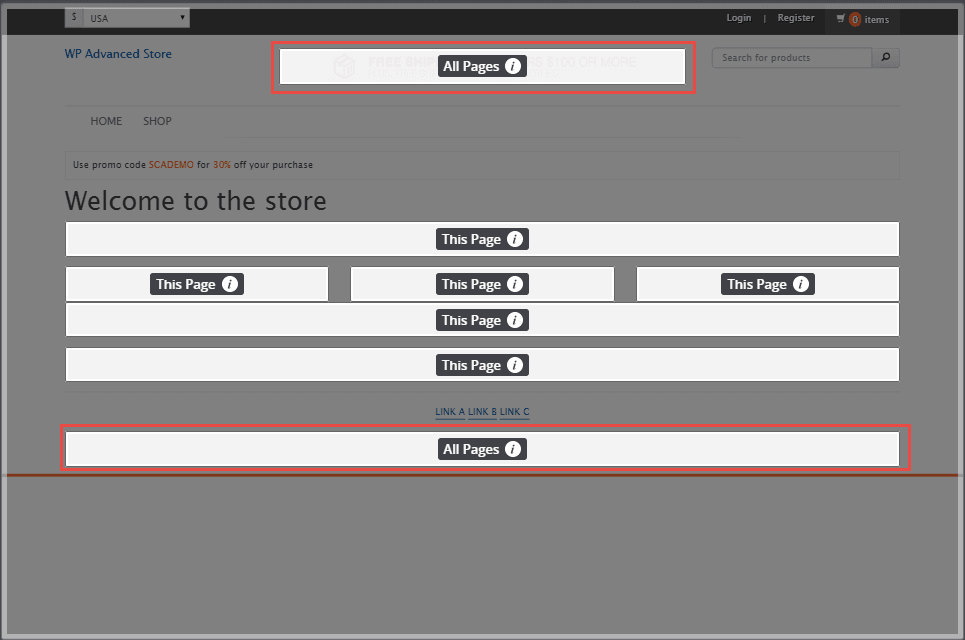
Task: Click the Register link
Action: point(796,18)
